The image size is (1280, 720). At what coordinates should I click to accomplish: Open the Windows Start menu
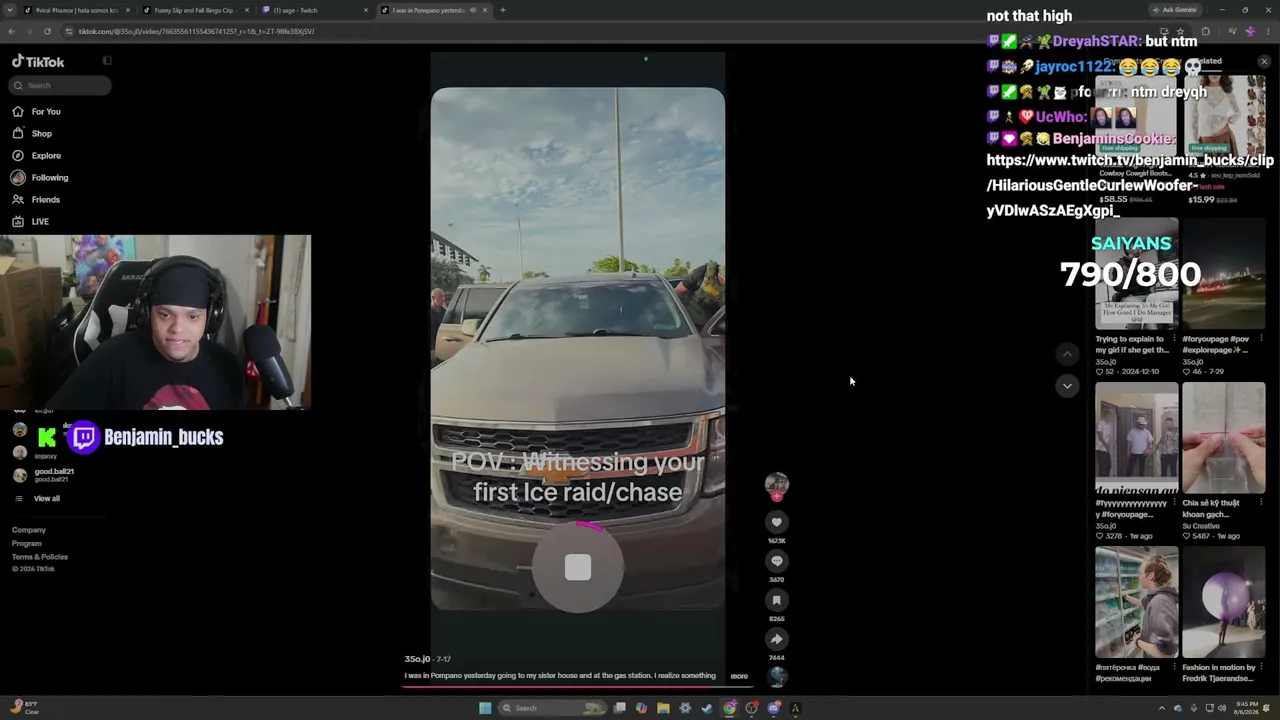pyautogui.click(x=485, y=708)
